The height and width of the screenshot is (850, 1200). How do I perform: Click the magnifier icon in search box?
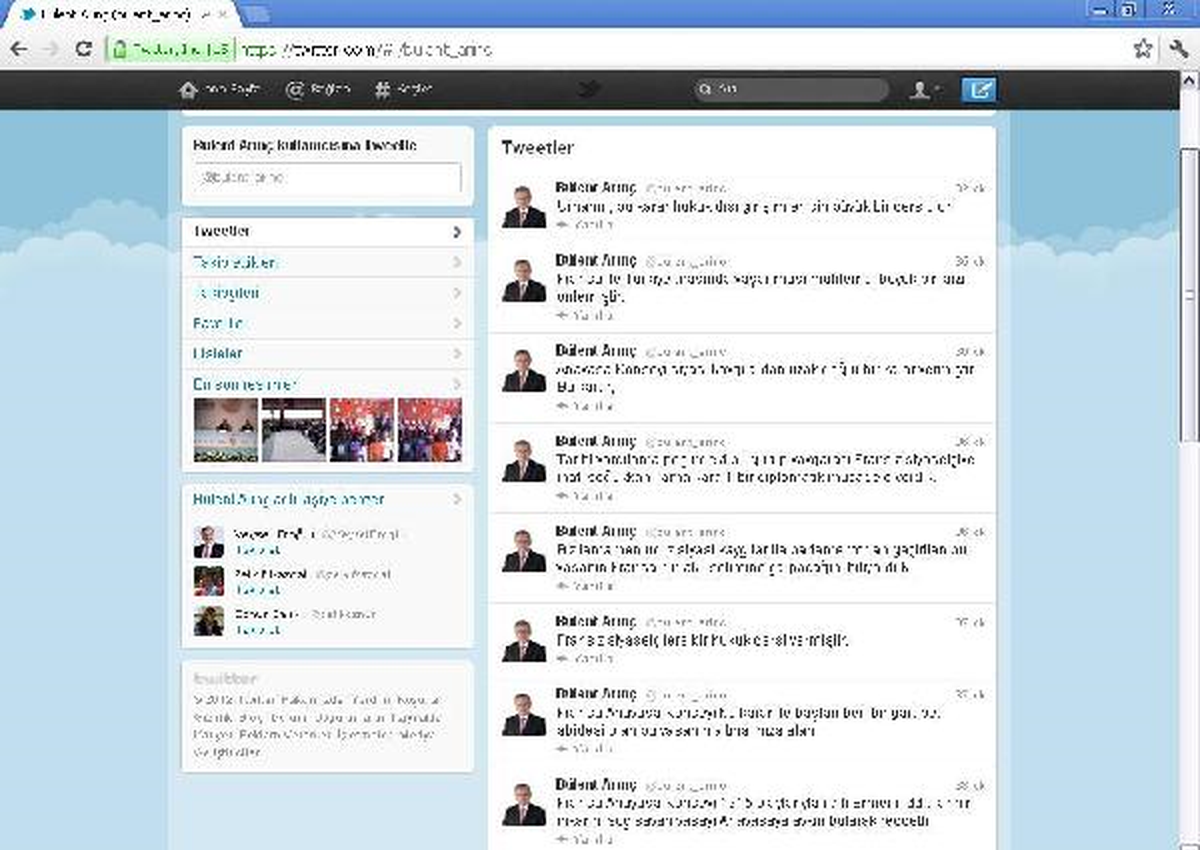pos(707,90)
